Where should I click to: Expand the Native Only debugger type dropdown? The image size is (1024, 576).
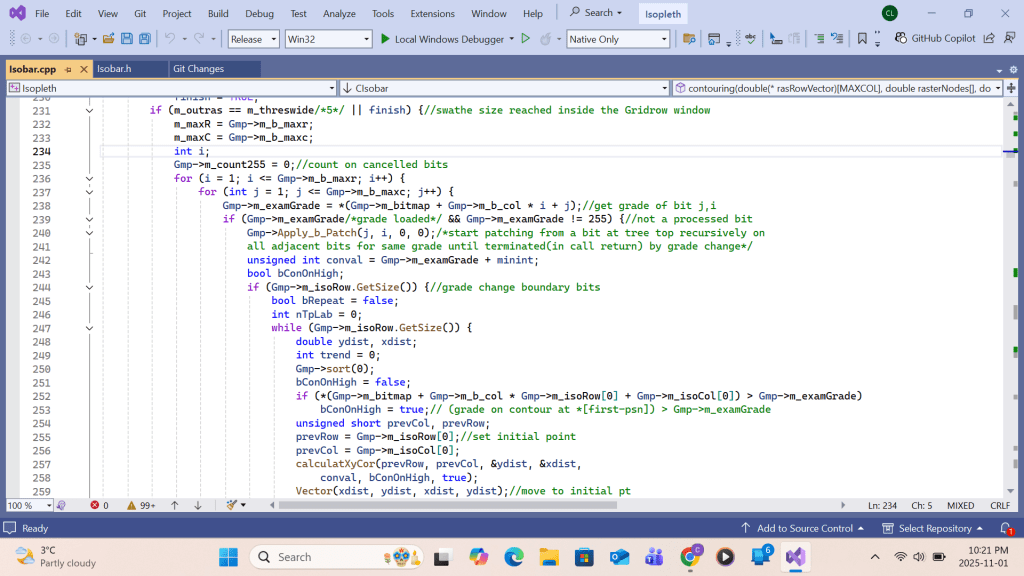tap(617, 39)
